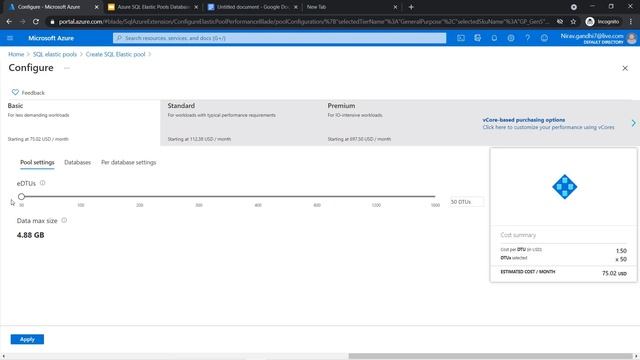This screenshot has height=360, width=640.
Task: Click the third-party cookie eye icon
Action: click(560, 22)
